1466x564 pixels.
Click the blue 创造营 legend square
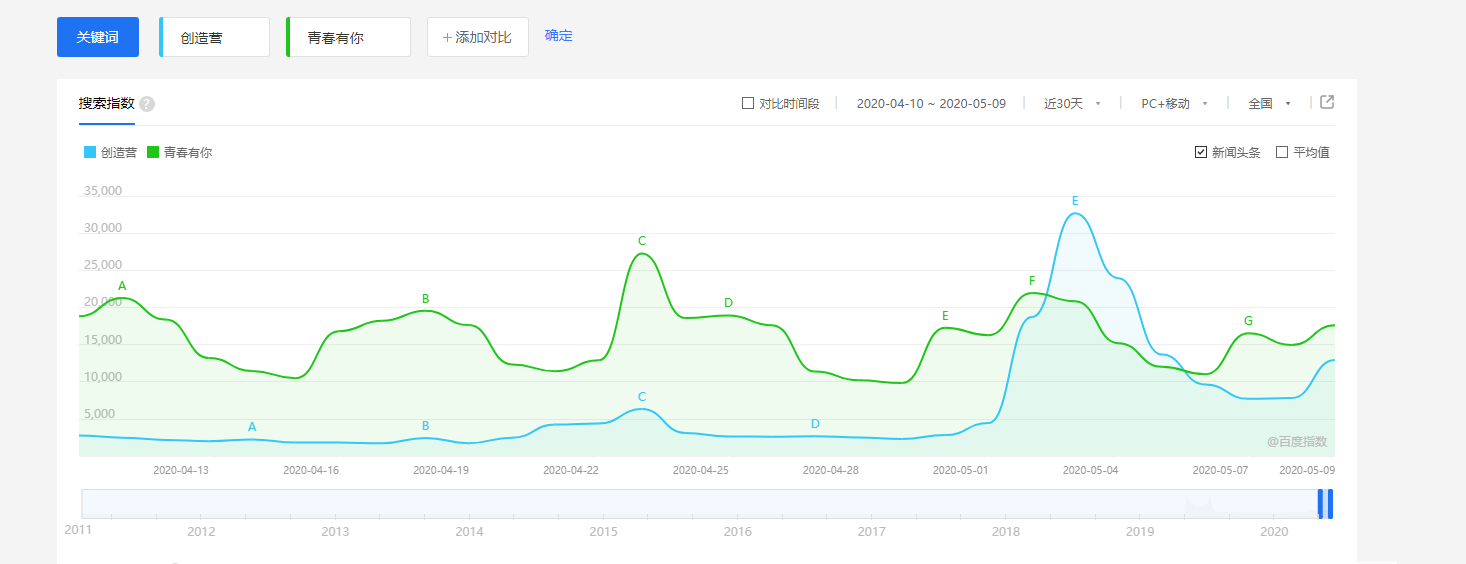(x=90, y=153)
